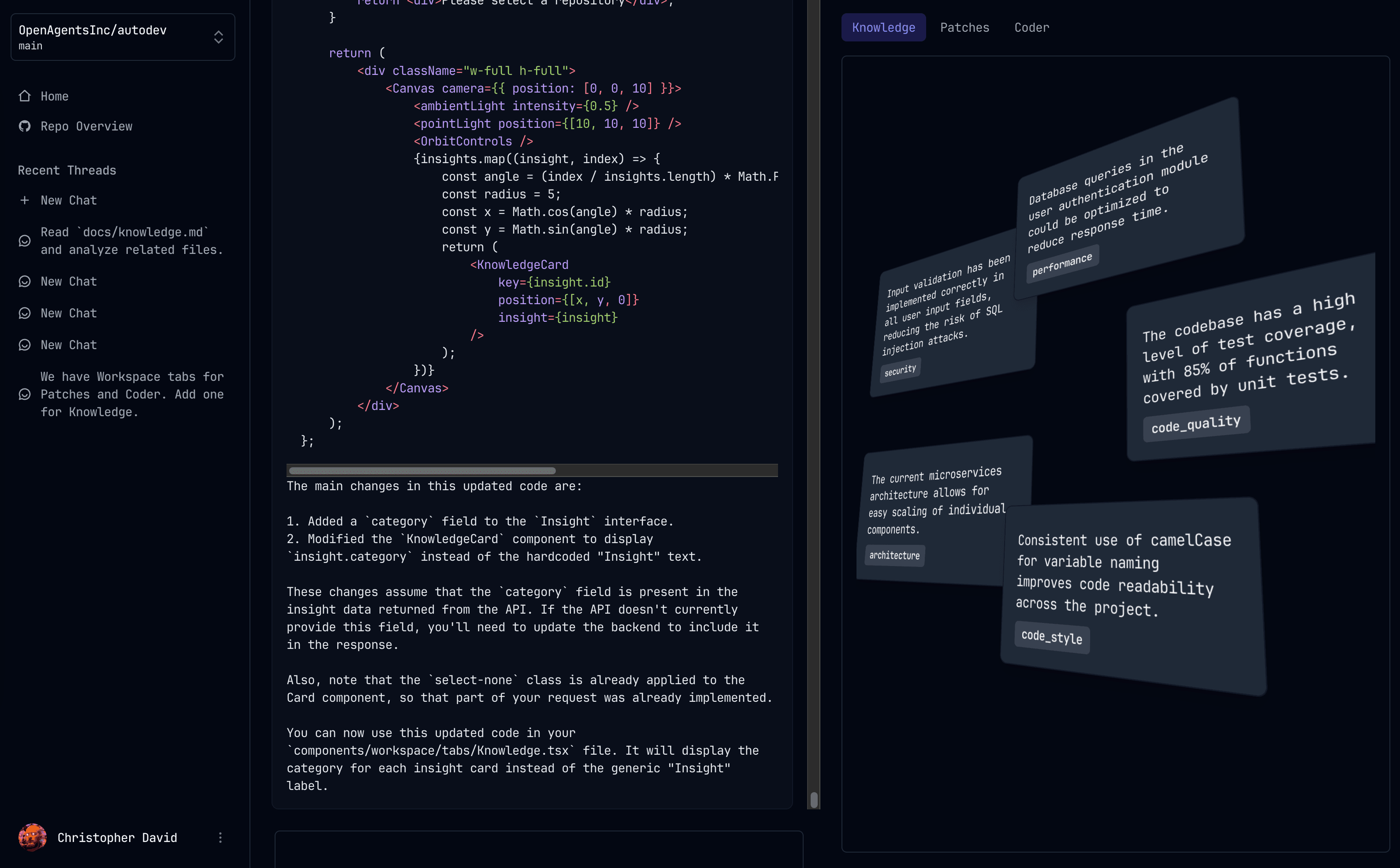
Task: Switch to the Patches tab
Action: click(964, 27)
